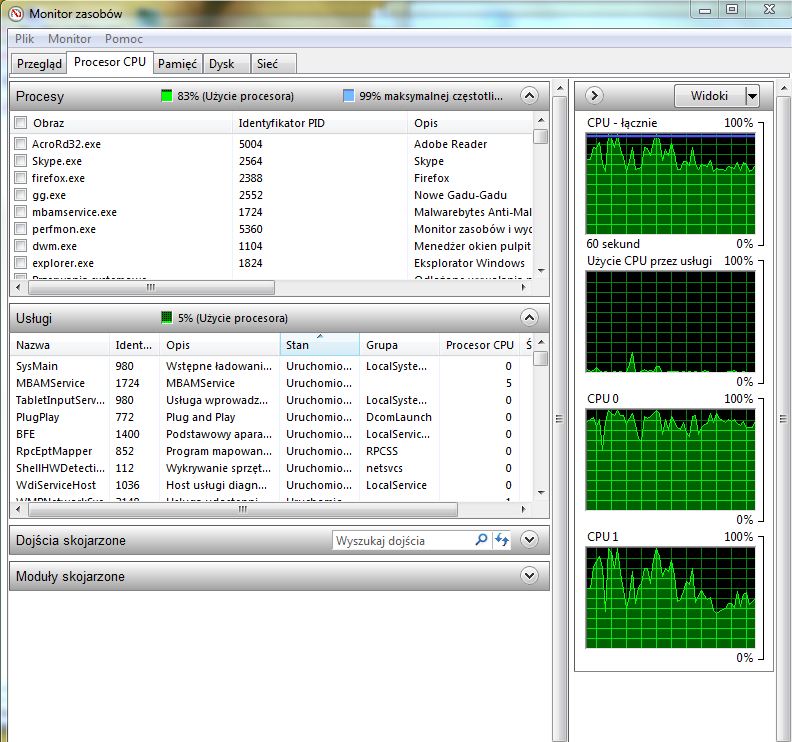The image size is (792, 742).
Task: Click the Widoki button
Action: 710,96
